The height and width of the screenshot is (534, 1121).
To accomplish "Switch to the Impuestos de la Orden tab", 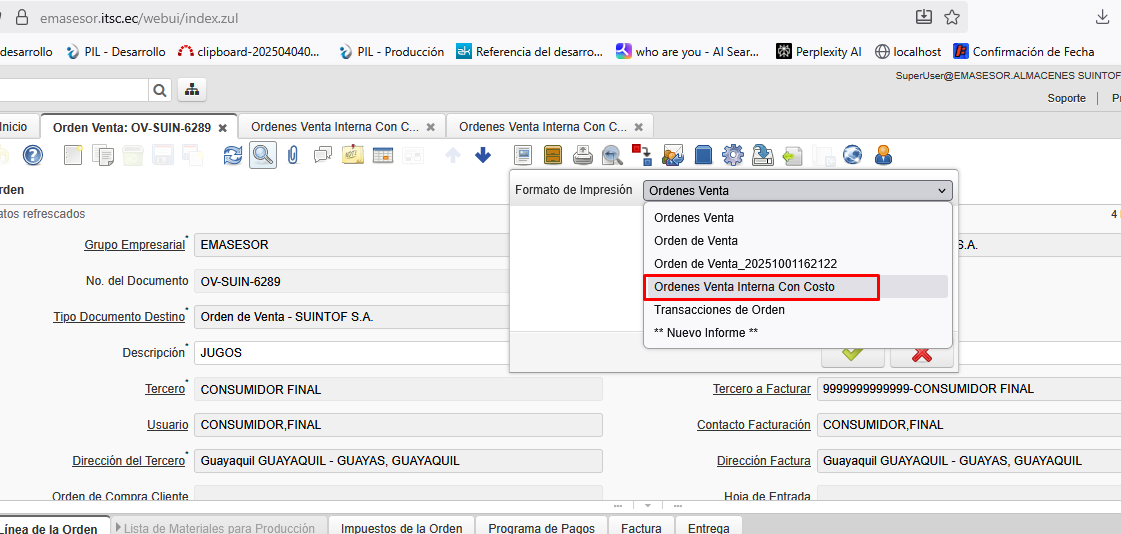I will click(x=401, y=528).
